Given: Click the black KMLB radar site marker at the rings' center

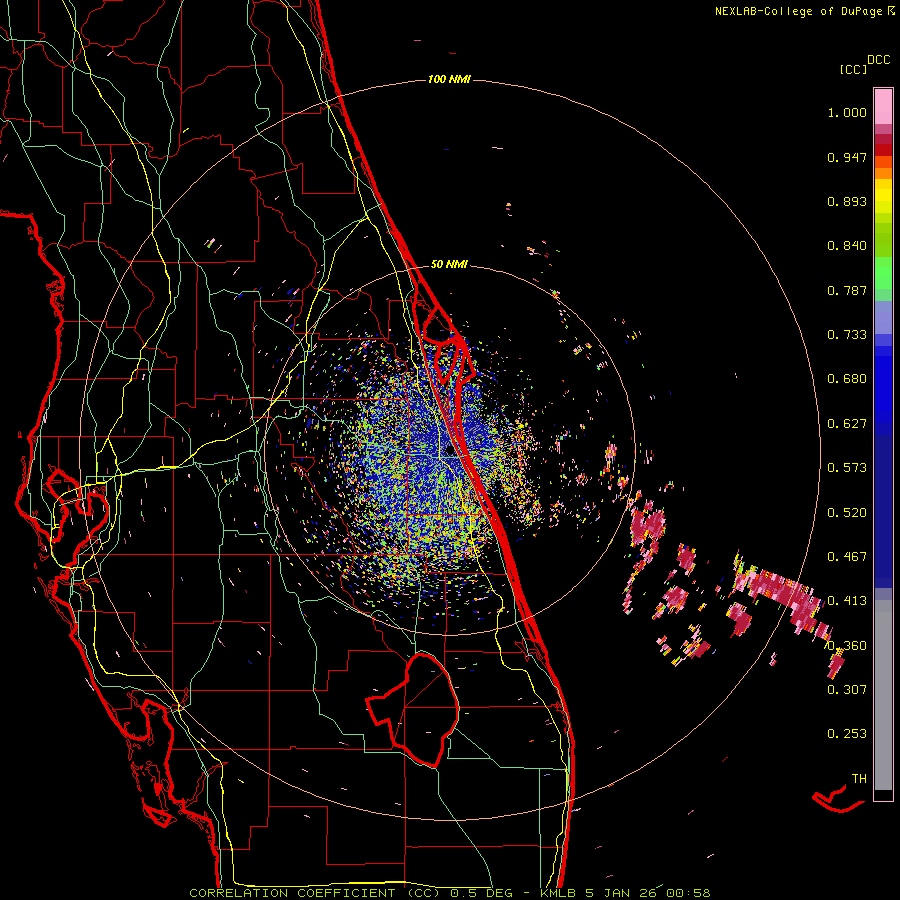Looking at the screenshot, I should click(x=450, y=452).
